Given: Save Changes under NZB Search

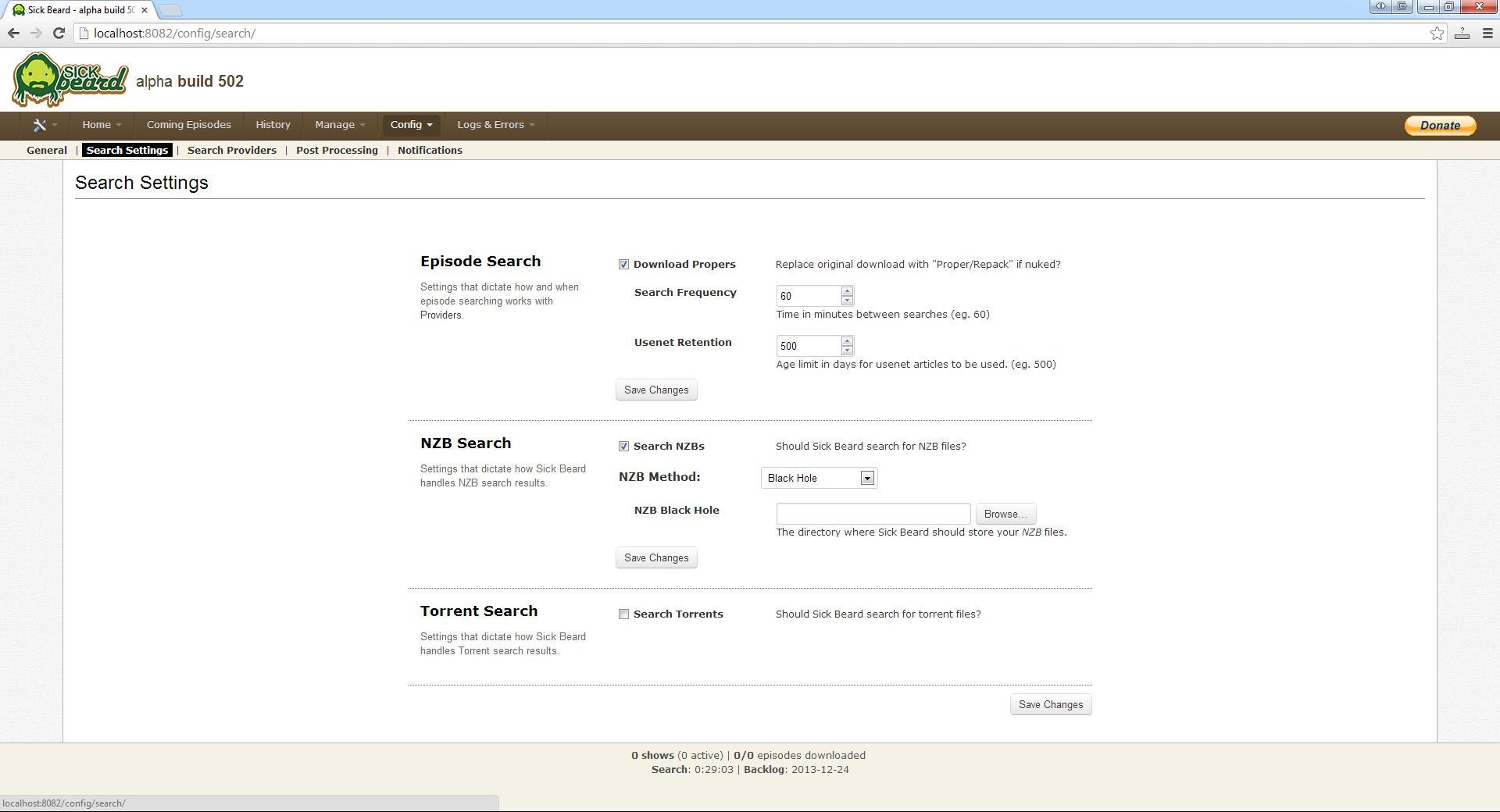Looking at the screenshot, I should tap(656, 558).
